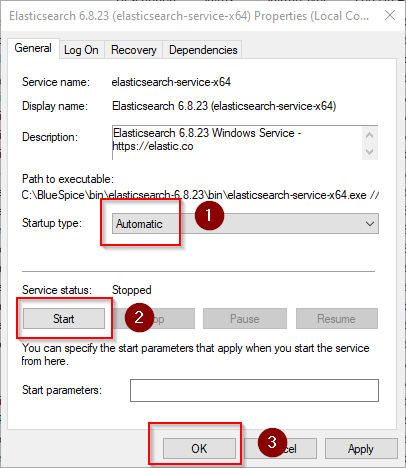Click the Resume service button
Screen dimensions: 406x468
click(x=337, y=319)
